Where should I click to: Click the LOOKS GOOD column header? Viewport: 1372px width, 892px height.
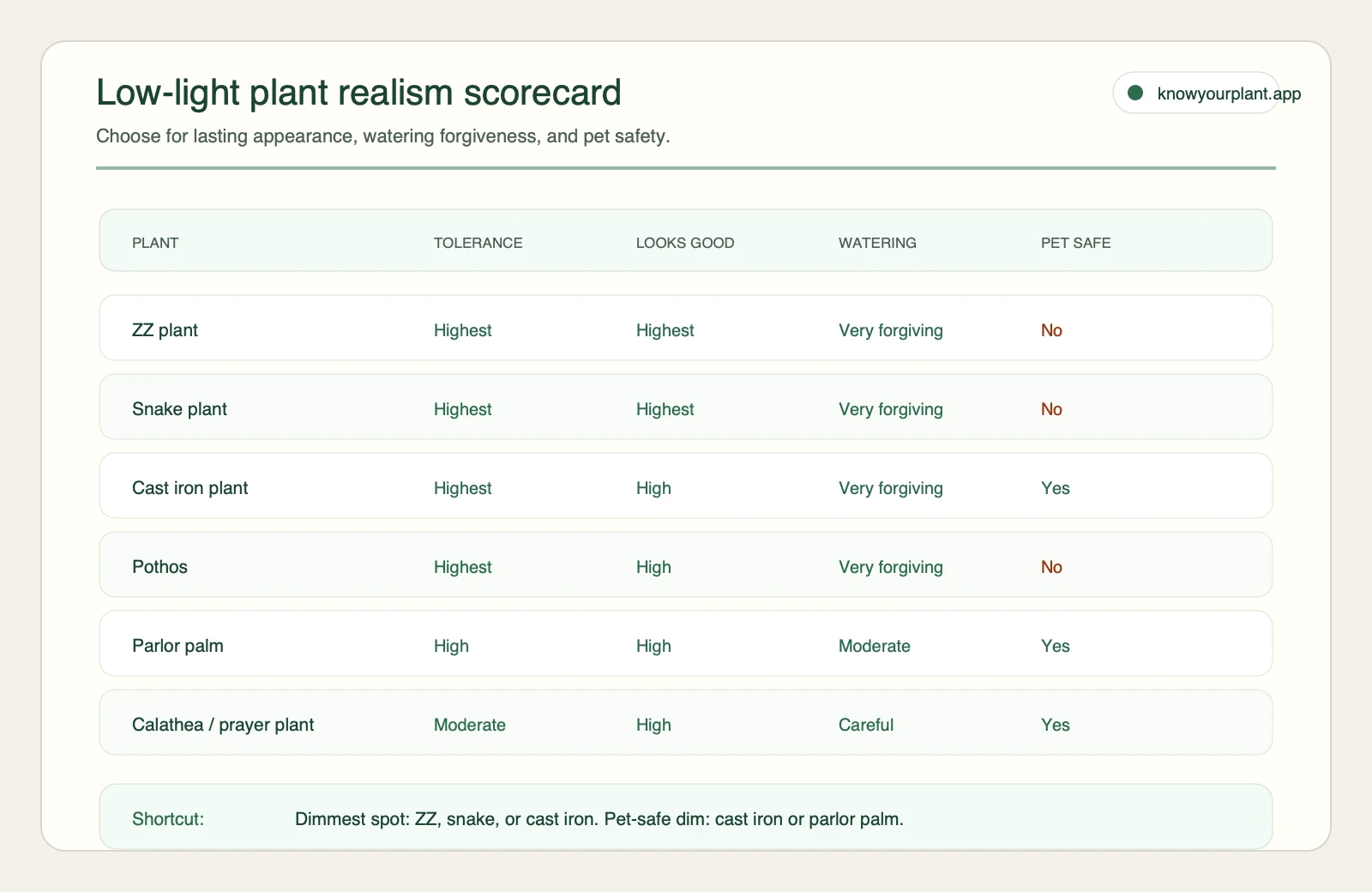coord(685,243)
